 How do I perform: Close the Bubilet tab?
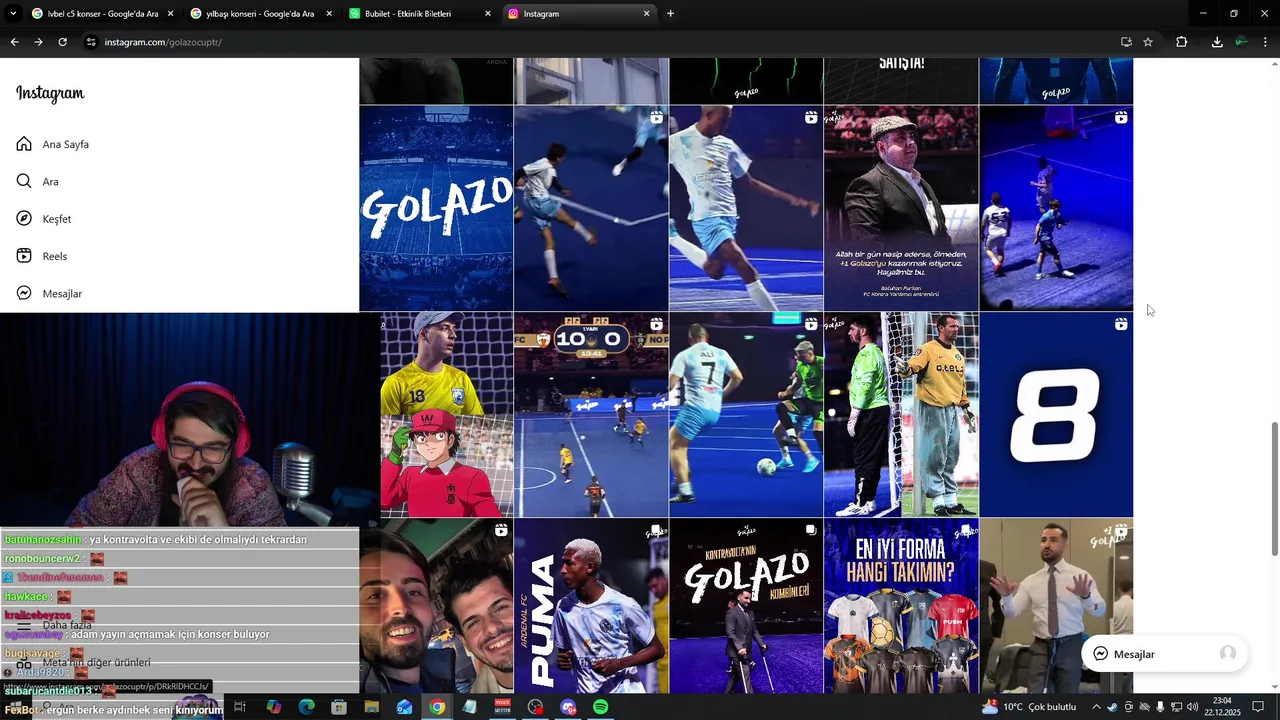point(488,14)
